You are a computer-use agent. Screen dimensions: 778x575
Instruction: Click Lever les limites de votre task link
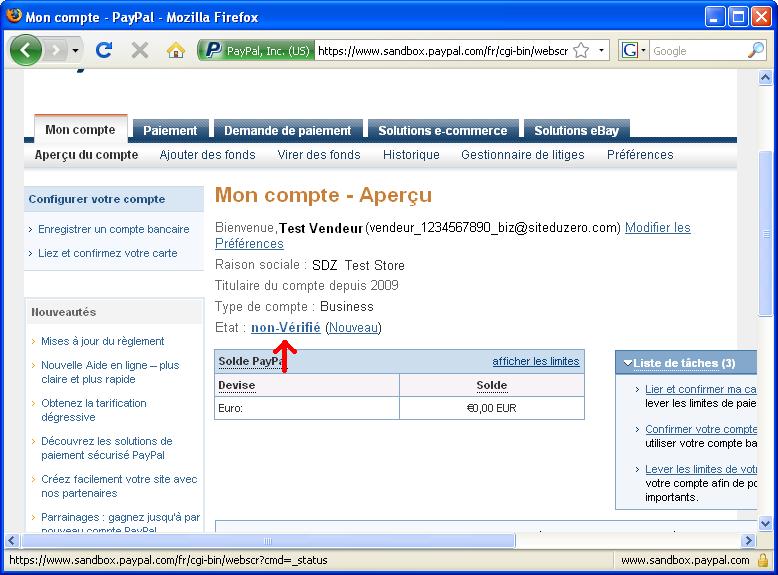[x=701, y=469]
